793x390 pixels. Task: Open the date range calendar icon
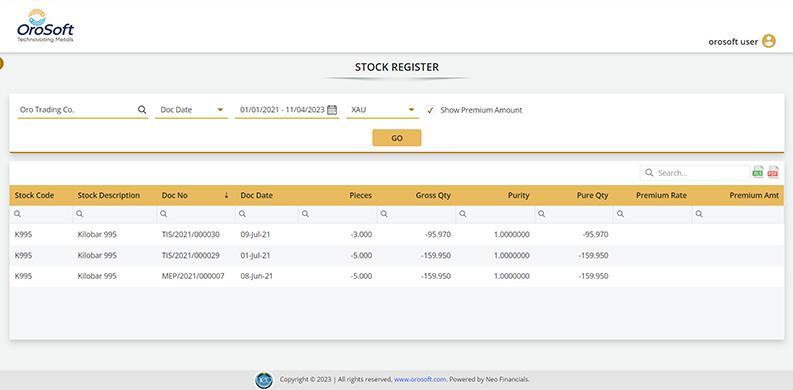[332, 110]
